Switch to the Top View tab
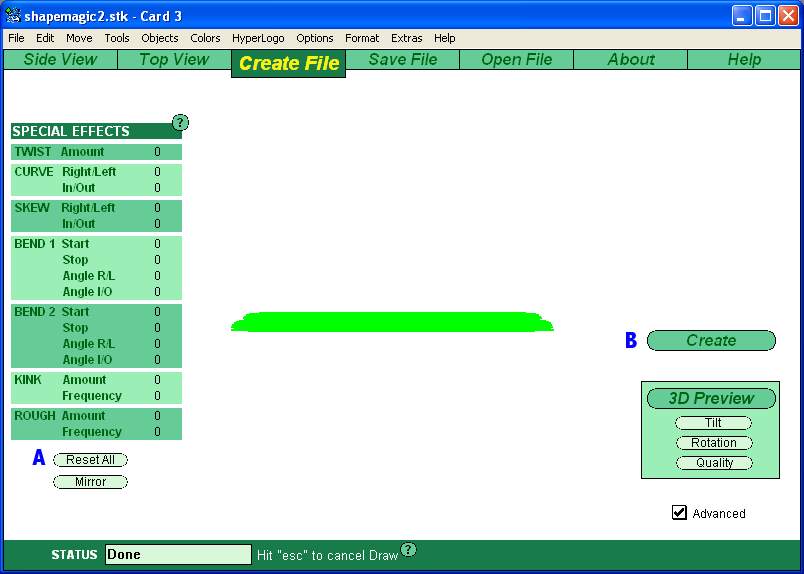The height and width of the screenshot is (574, 804). 174,59
